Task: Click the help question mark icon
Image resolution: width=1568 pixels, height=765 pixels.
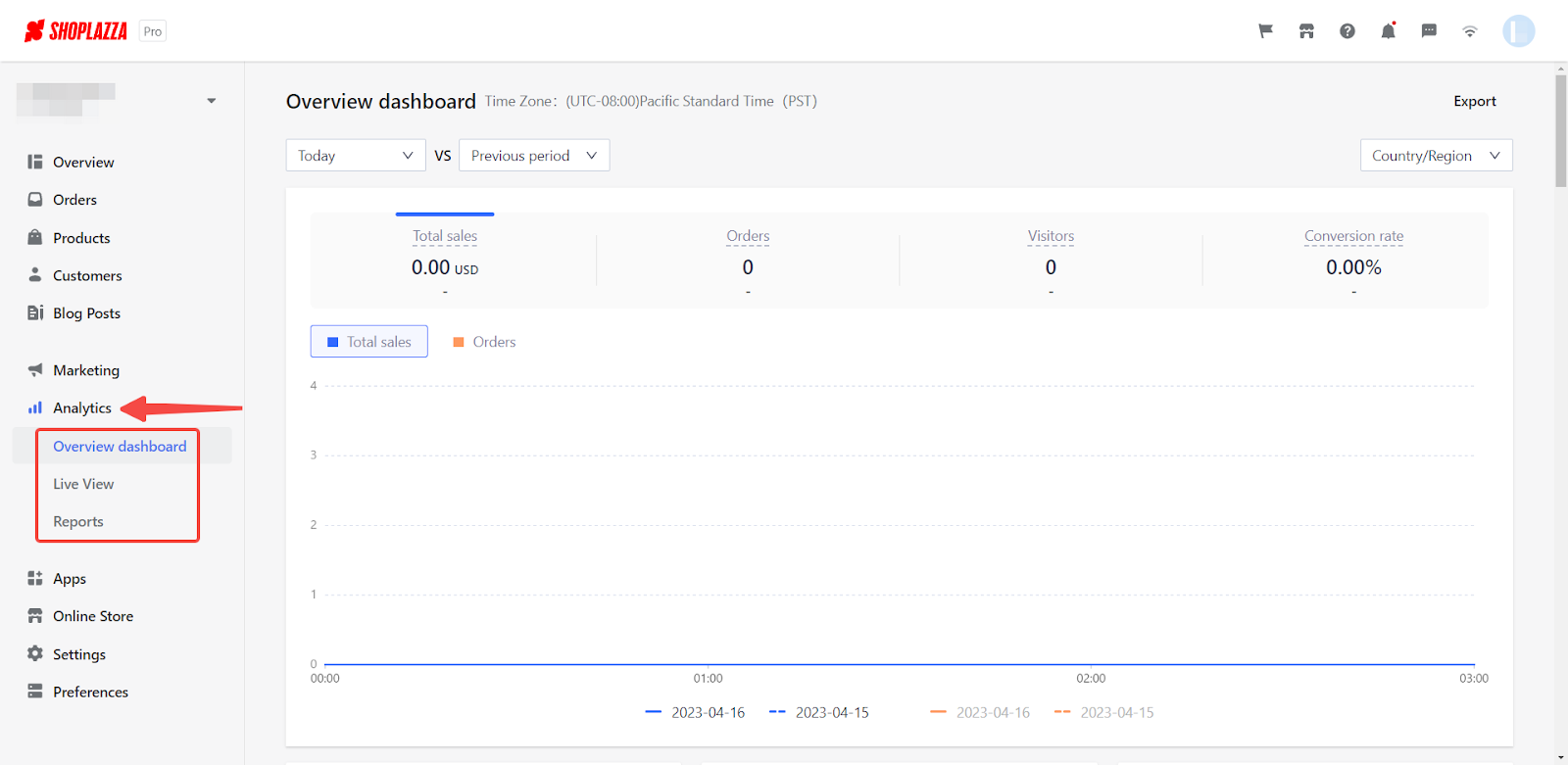Action: click(x=1347, y=31)
